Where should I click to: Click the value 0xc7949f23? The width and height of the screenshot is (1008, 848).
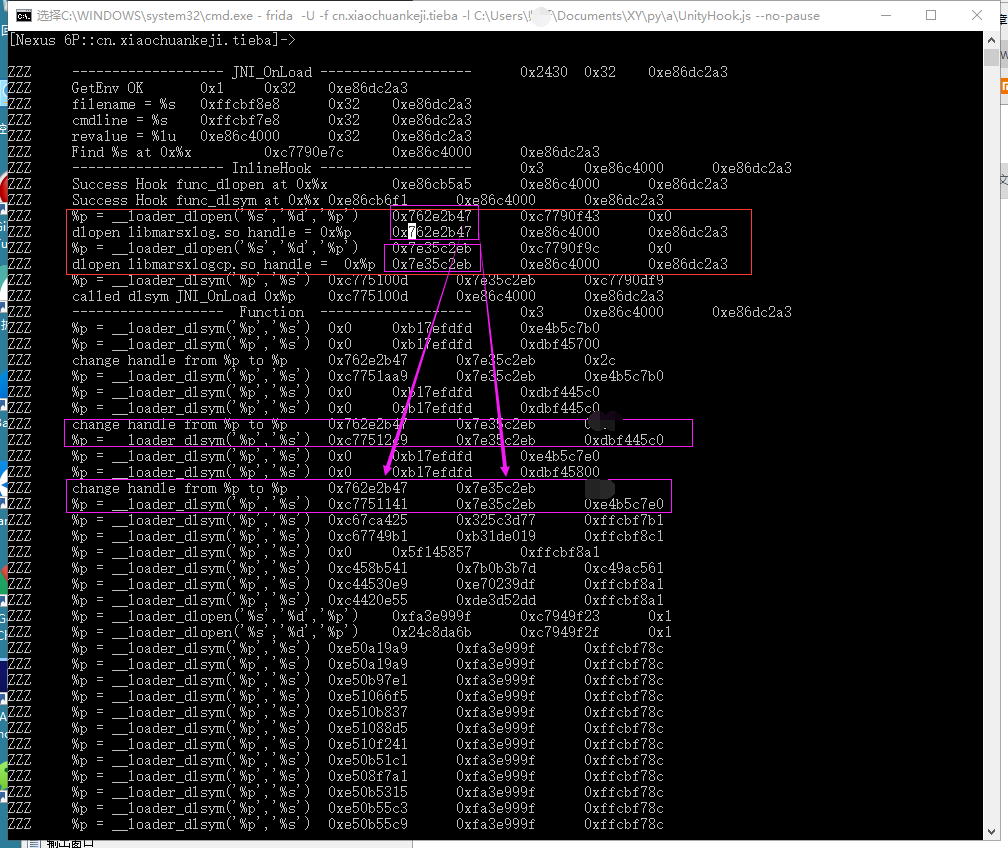tap(559, 617)
